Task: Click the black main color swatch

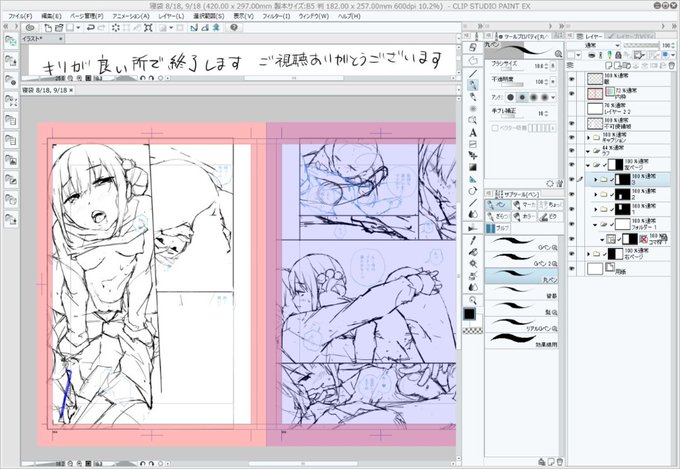Action: (469, 314)
